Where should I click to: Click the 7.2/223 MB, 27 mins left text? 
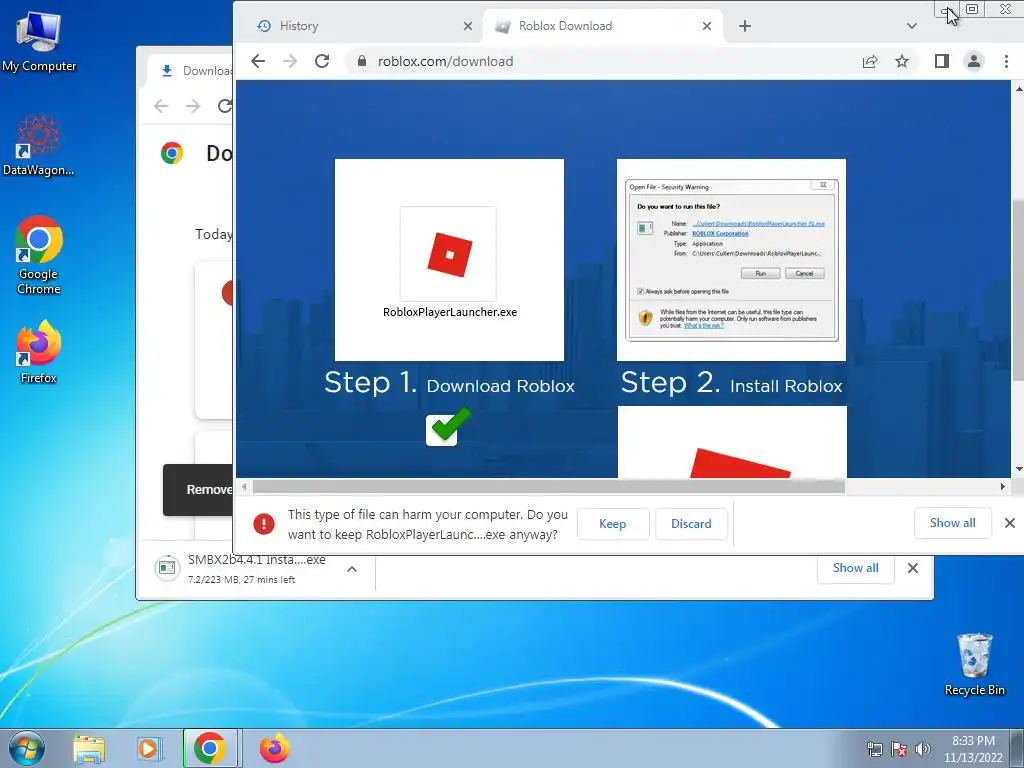point(241,580)
